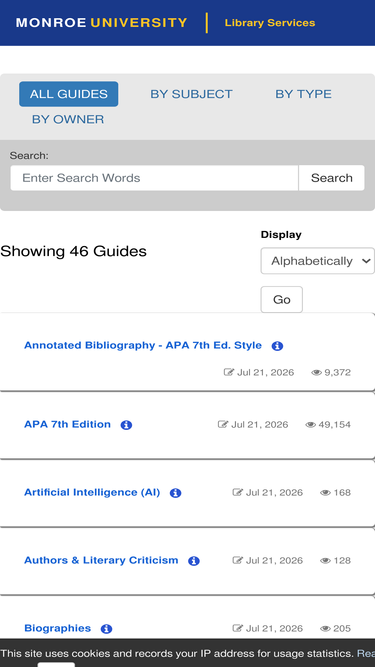Click edit-date icon in Biographies row

(237, 628)
